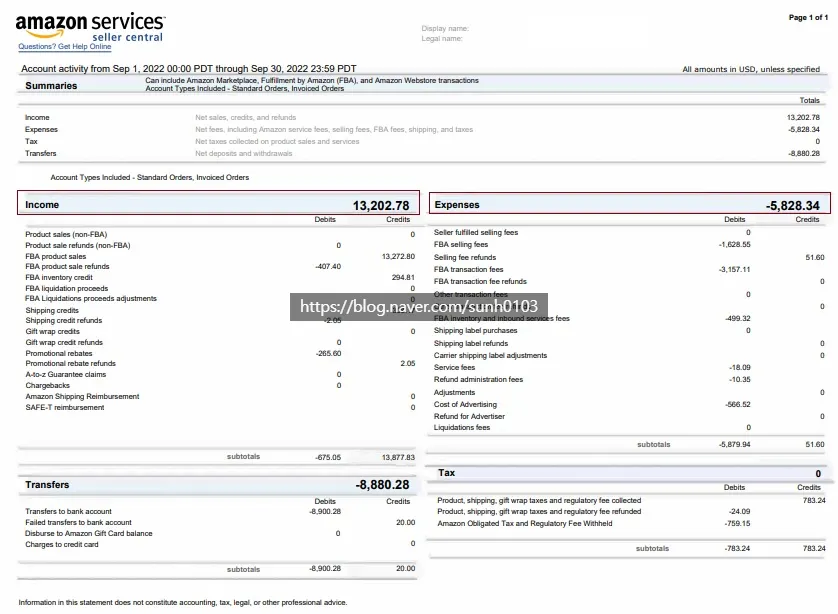Click Expenses subtotal debits -5,879.94
Image resolution: width=838 pixels, height=614 pixels.
click(734, 445)
